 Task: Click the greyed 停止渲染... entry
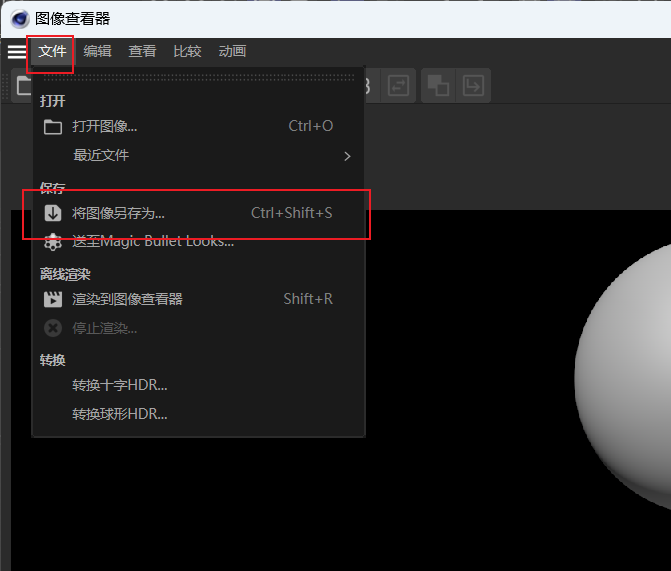point(199,328)
